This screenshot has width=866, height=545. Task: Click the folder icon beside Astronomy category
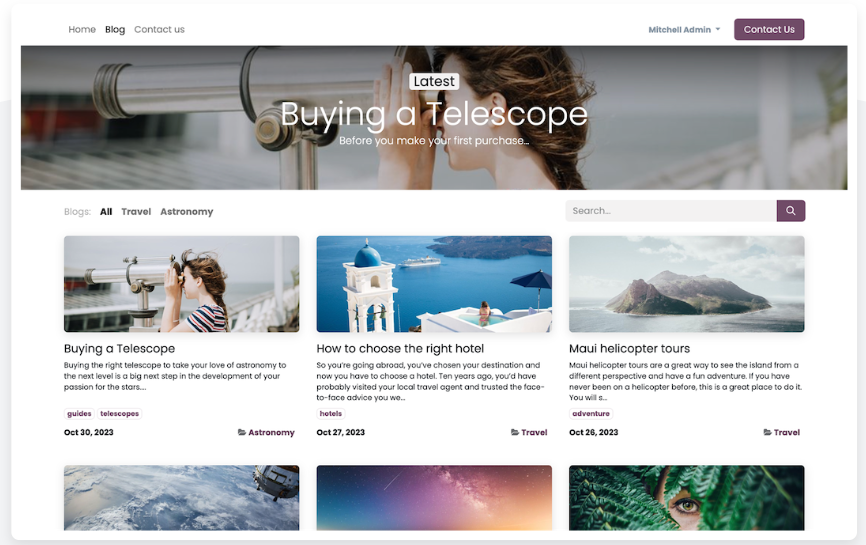pos(241,432)
